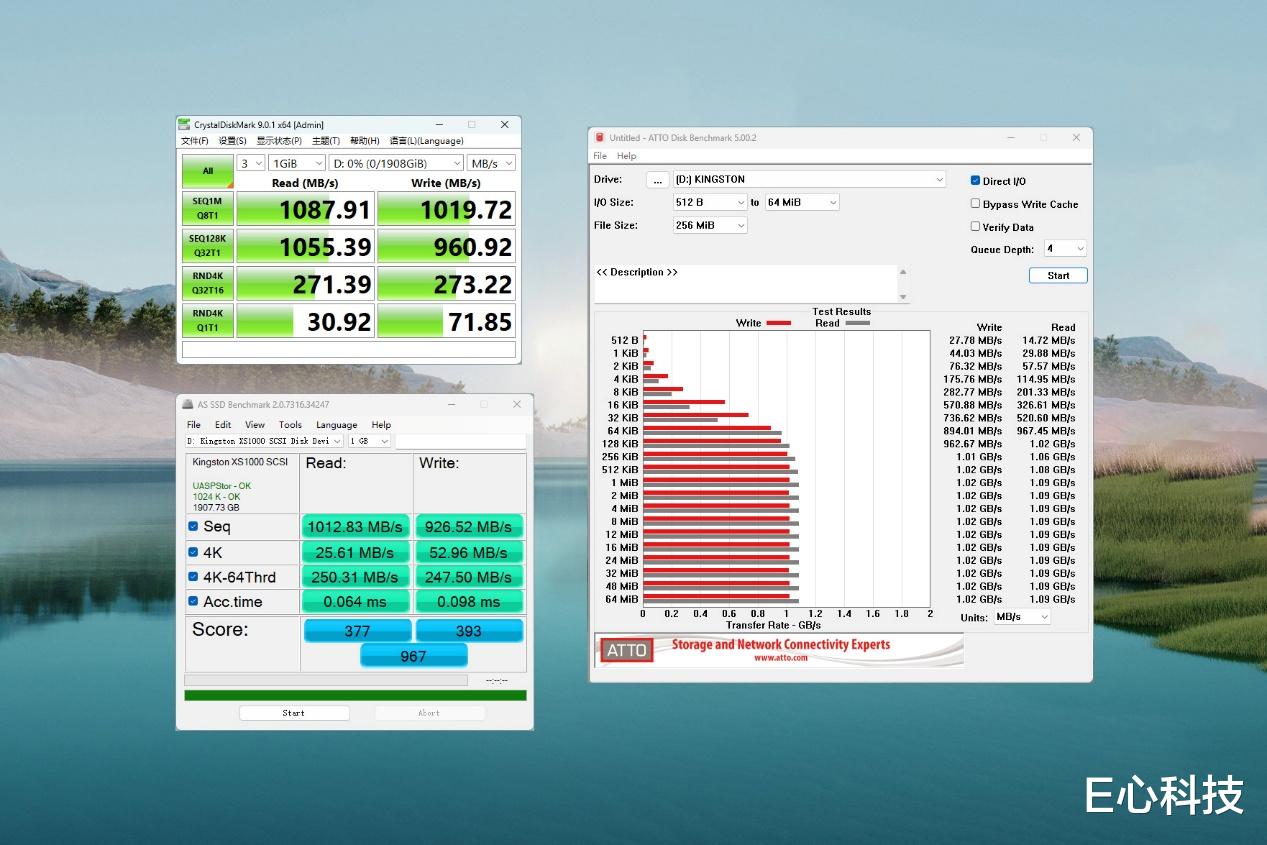Screen dimensions: 1267x845
Task: Click the gray Read legend swatch
Action: (857, 323)
